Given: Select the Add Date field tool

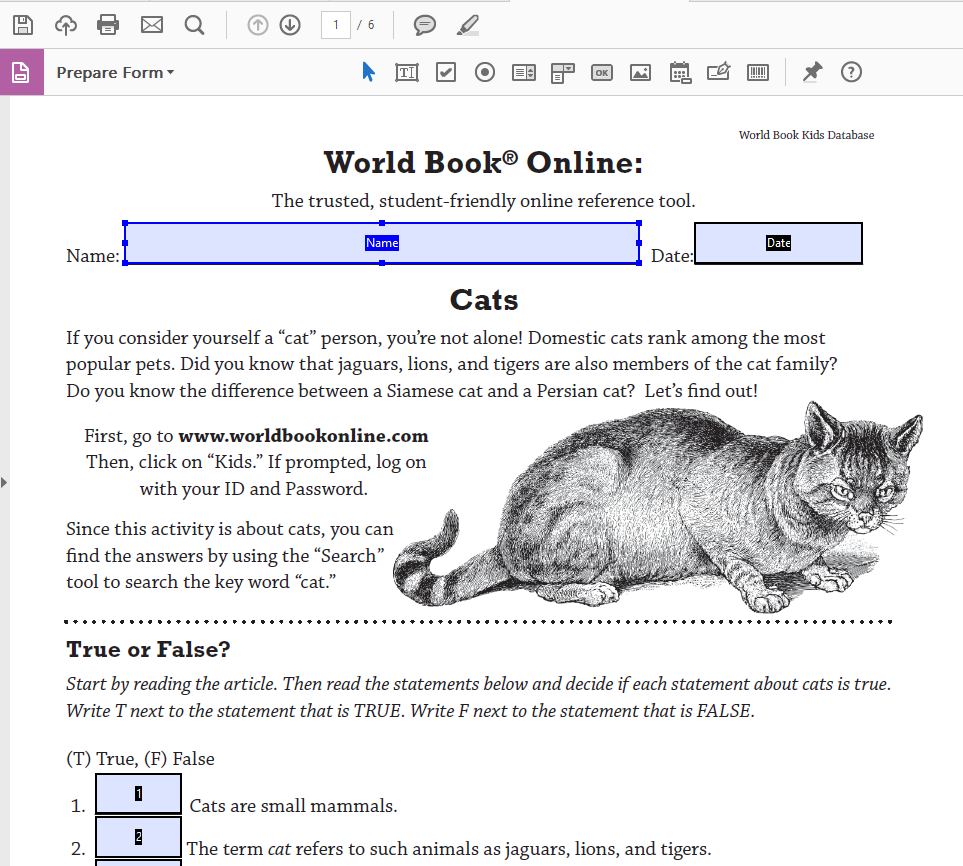Looking at the screenshot, I should coord(680,72).
